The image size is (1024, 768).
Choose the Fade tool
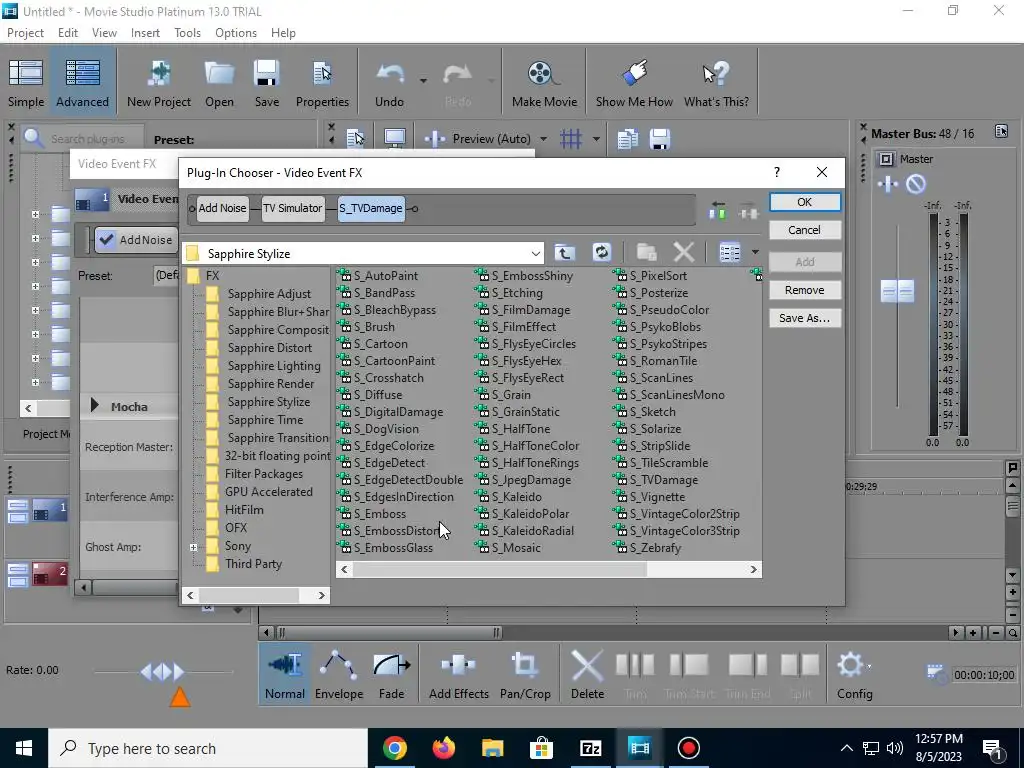tap(391, 675)
